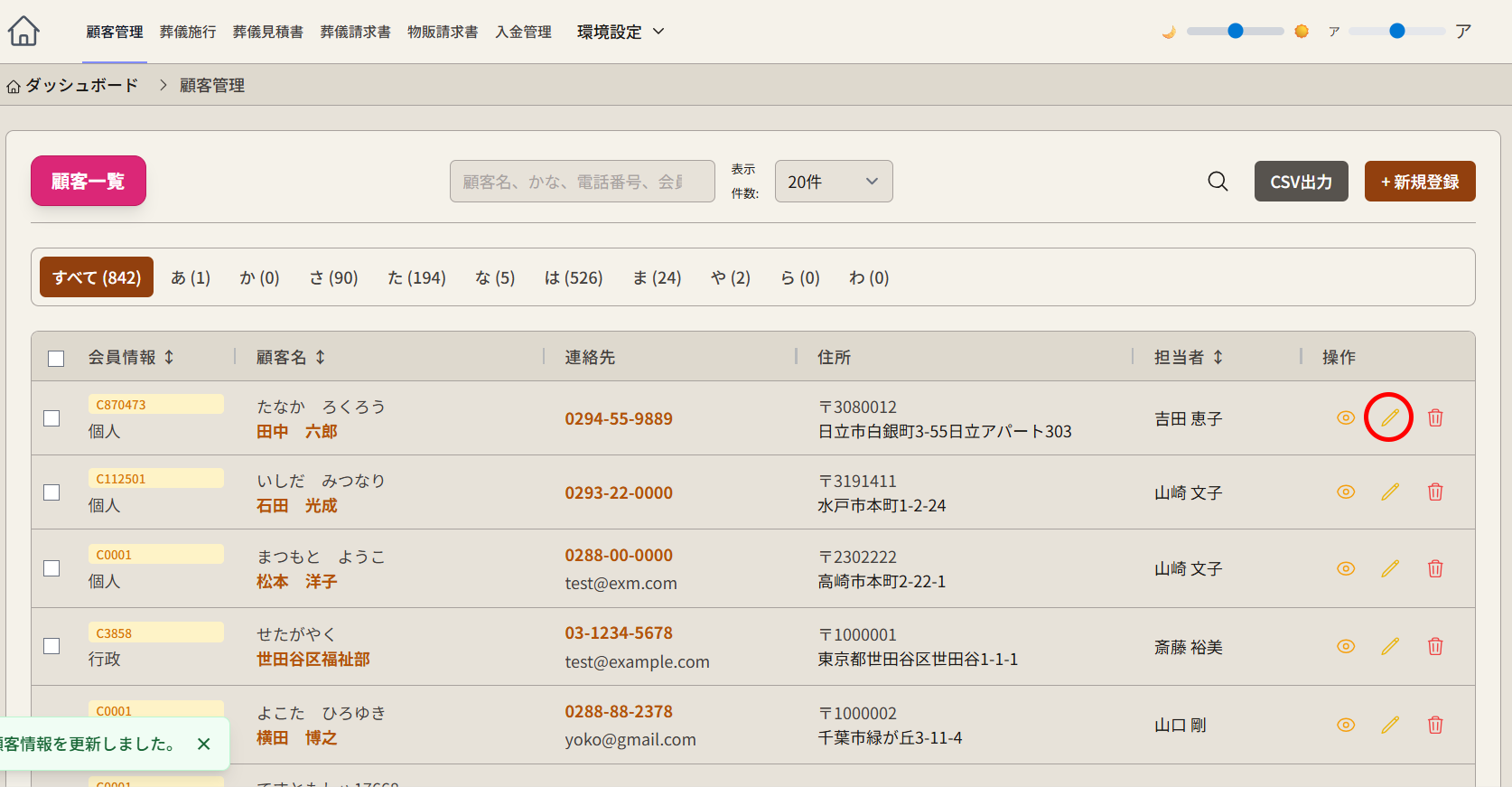Click the CSV出力 button

coord(1300,182)
